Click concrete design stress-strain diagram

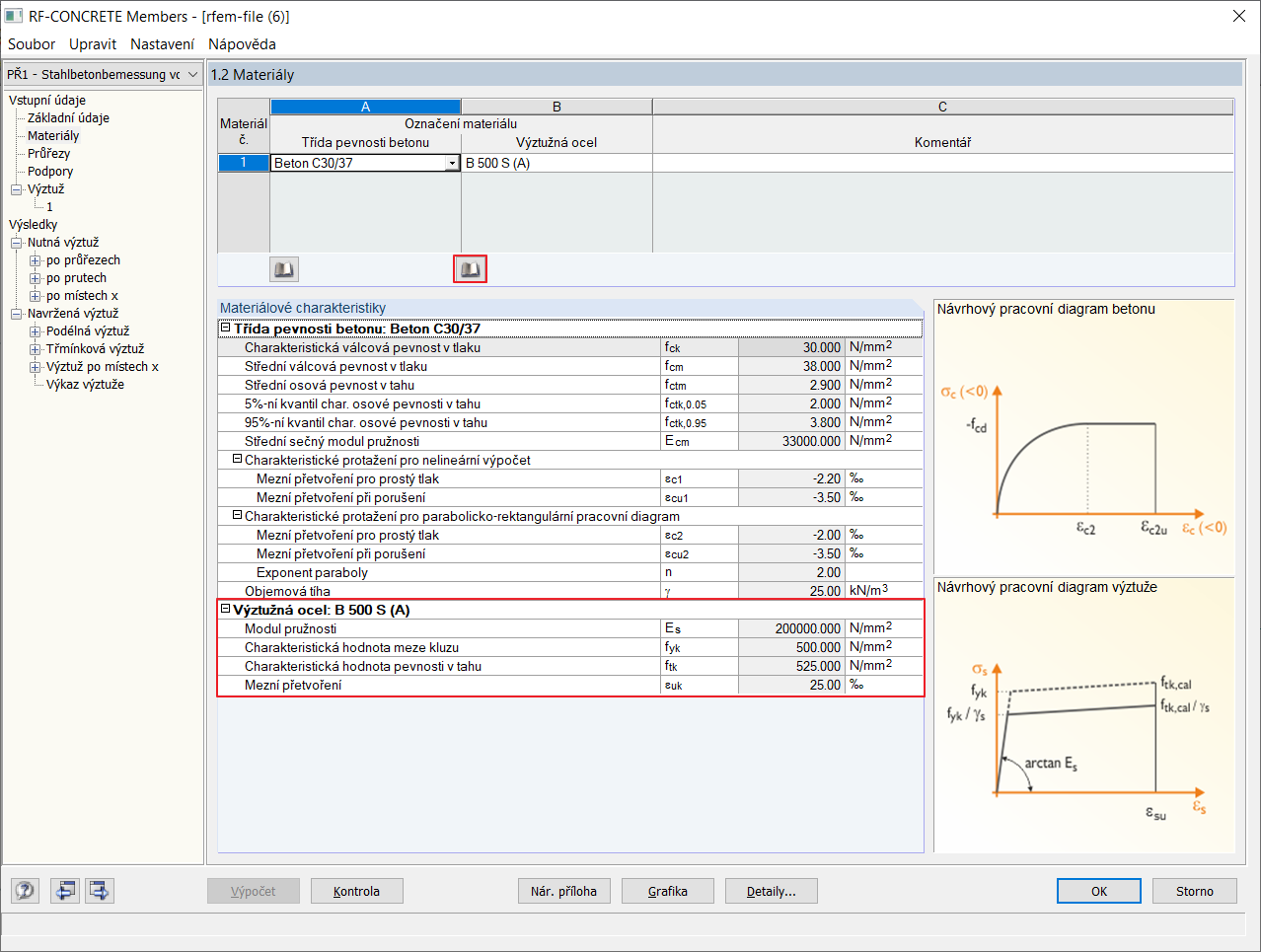[1083, 437]
